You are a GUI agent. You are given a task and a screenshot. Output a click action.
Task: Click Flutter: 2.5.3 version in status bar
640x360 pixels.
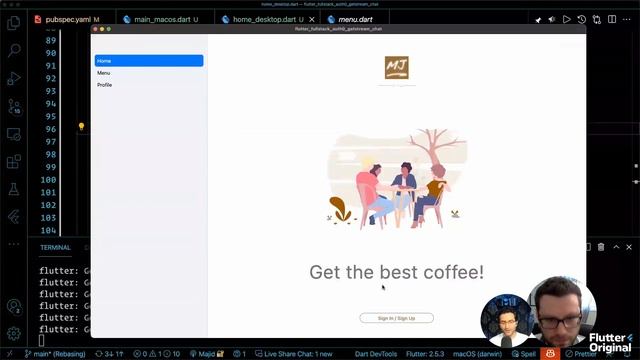point(425,354)
